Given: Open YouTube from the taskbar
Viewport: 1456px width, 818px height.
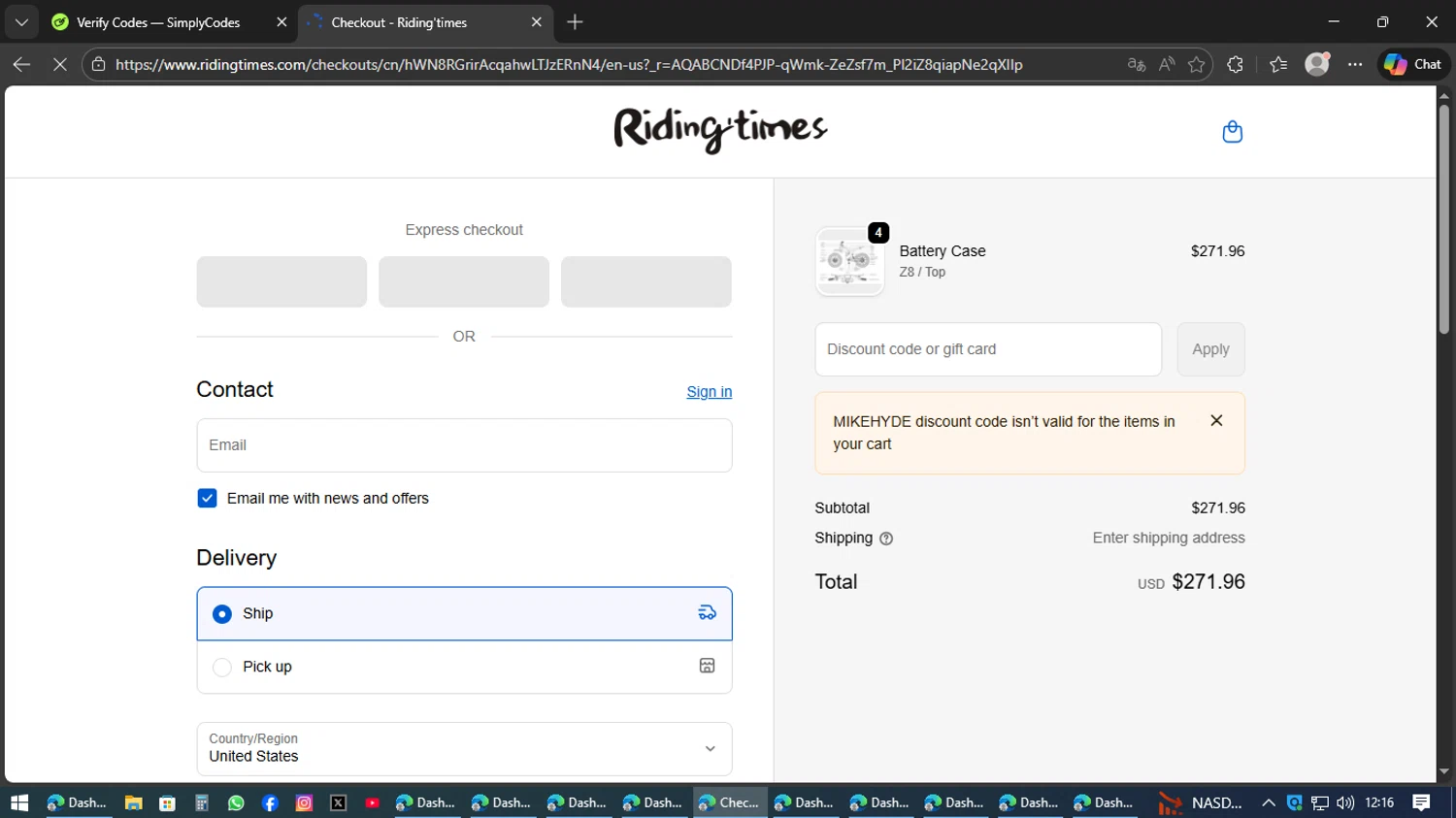Looking at the screenshot, I should (x=372, y=802).
